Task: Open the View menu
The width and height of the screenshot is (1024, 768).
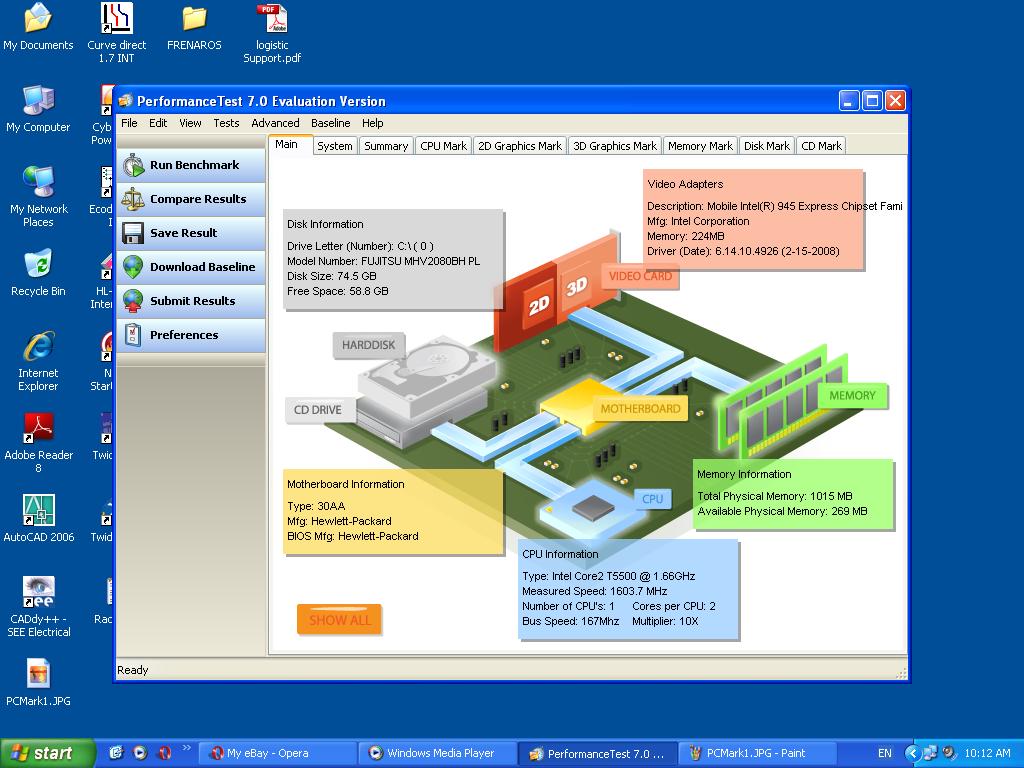Action: coord(190,123)
